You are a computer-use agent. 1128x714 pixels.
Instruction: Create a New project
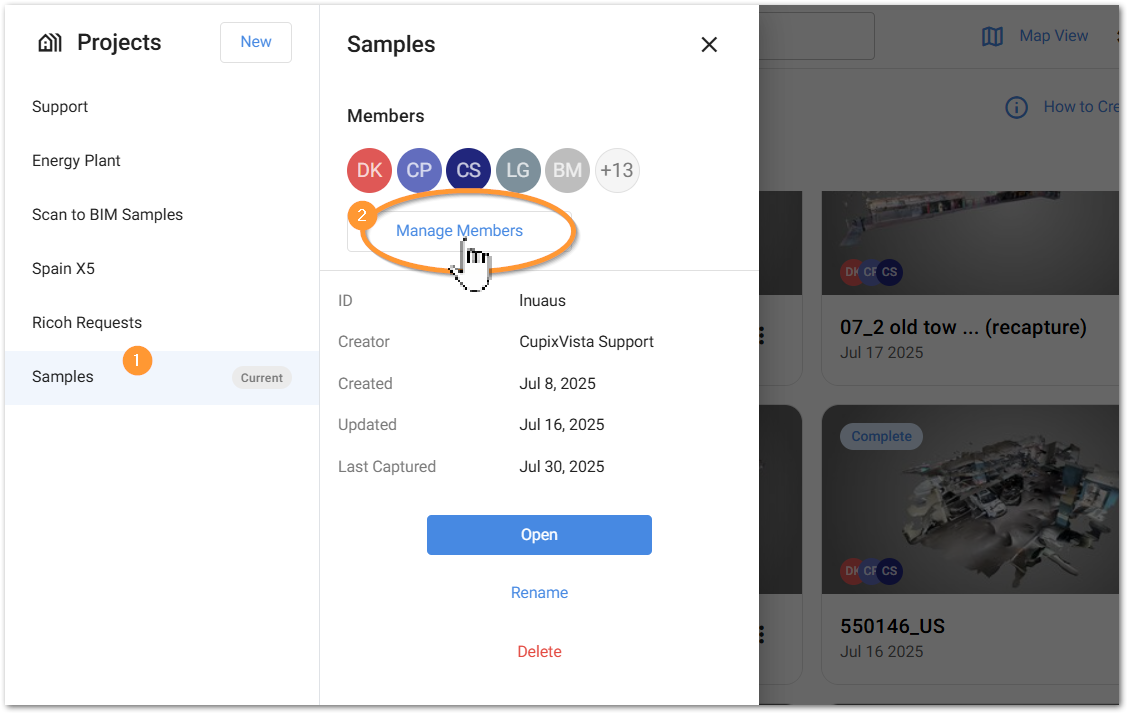tap(256, 42)
